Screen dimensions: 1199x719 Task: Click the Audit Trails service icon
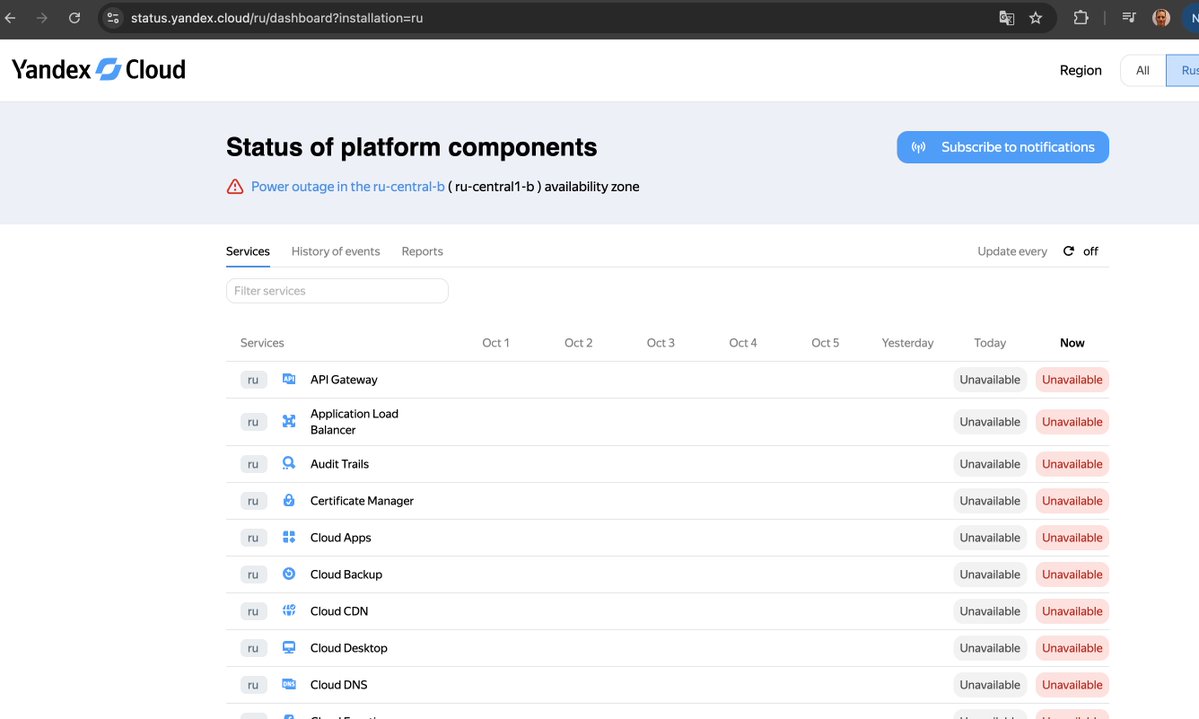point(288,464)
